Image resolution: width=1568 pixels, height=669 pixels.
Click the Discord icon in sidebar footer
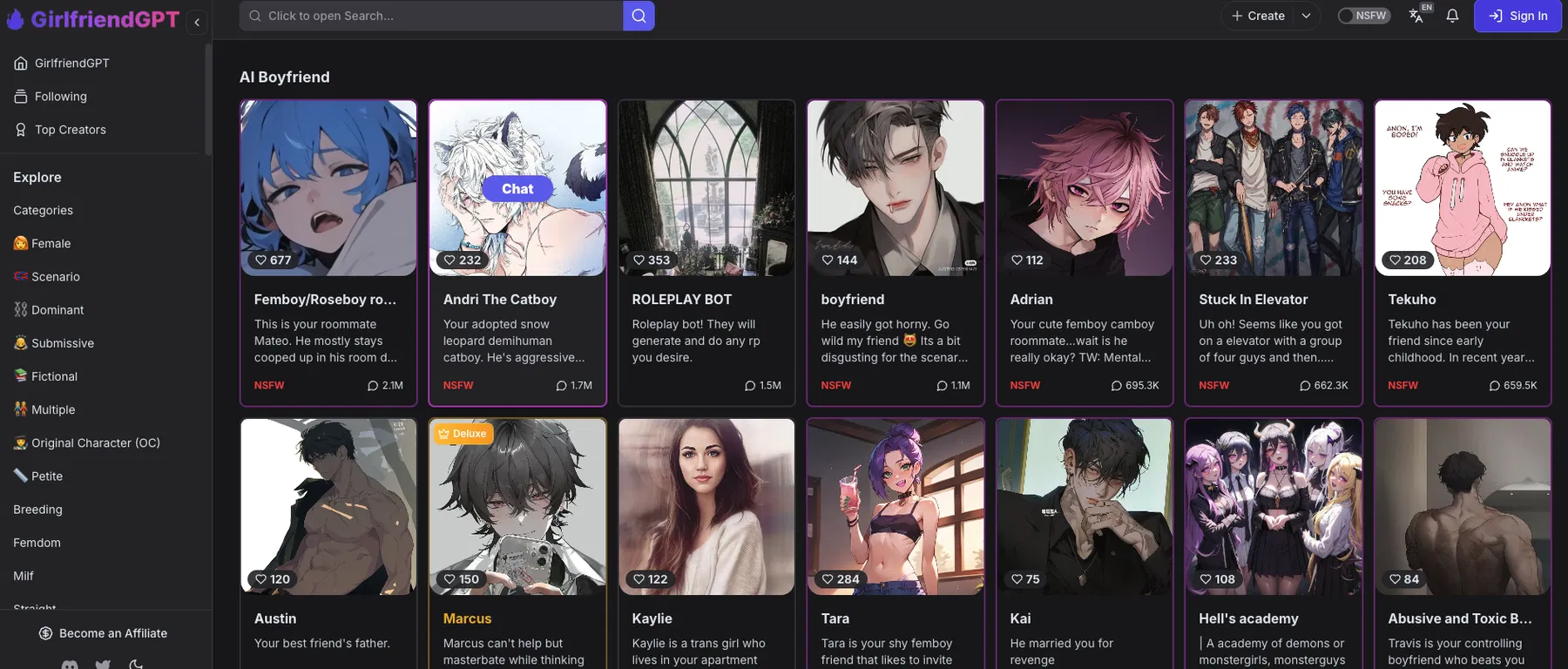click(x=70, y=665)
